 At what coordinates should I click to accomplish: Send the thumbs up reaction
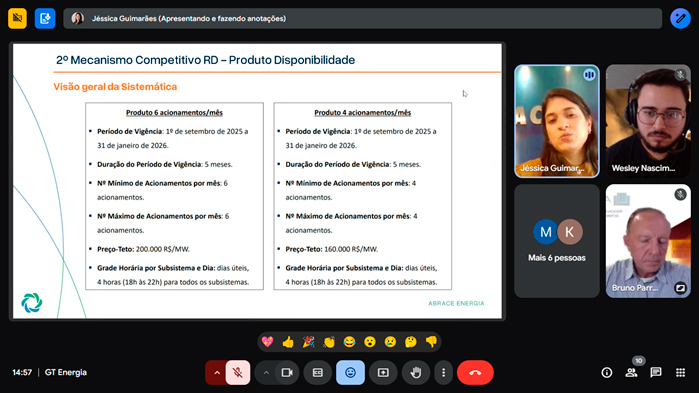(288, 342)
